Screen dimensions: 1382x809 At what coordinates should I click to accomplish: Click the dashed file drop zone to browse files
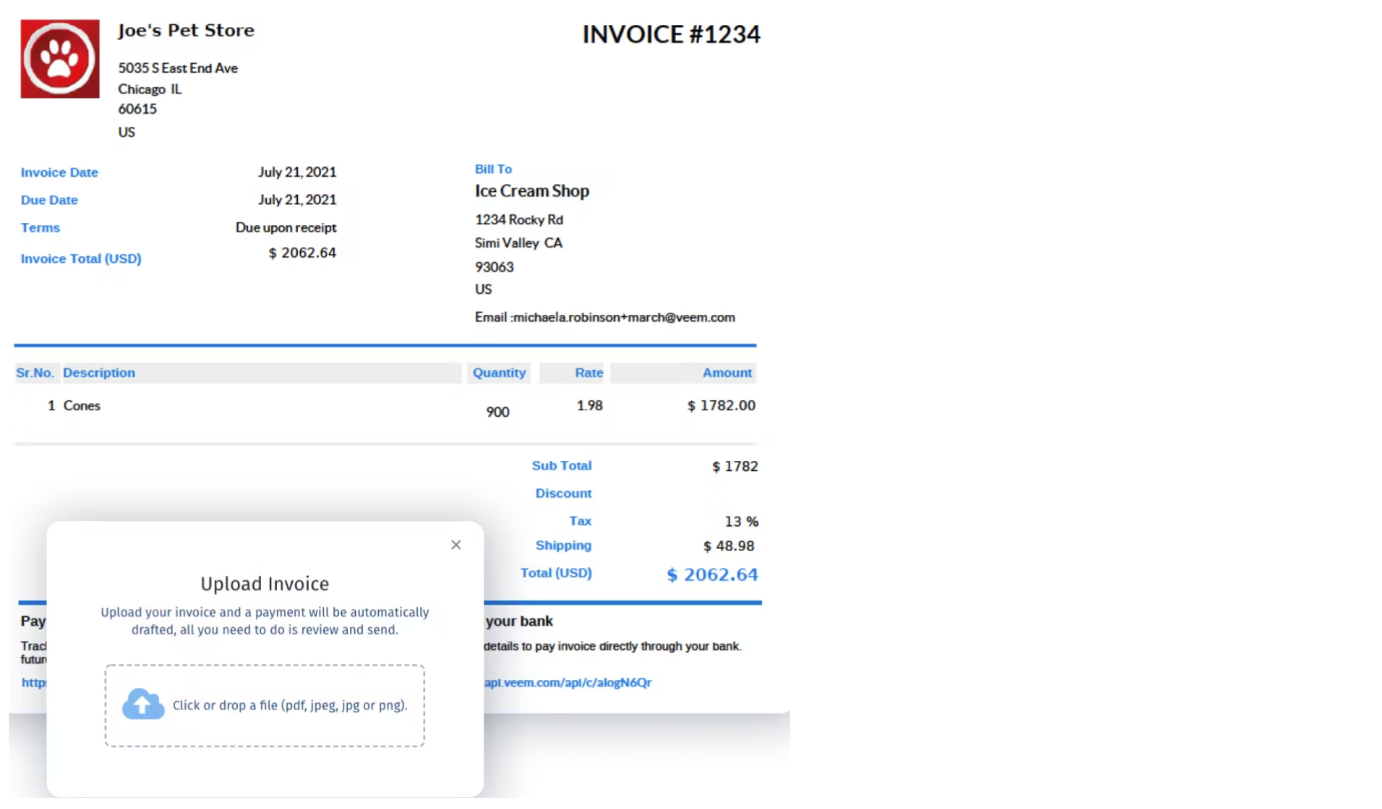tap(264, 705)
